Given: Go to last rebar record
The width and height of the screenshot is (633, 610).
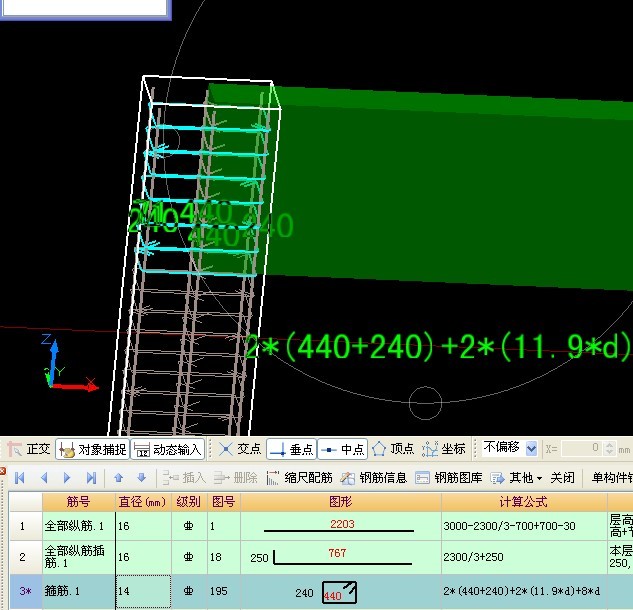Looking at the screenshot, I should click(x=91, y=478).
